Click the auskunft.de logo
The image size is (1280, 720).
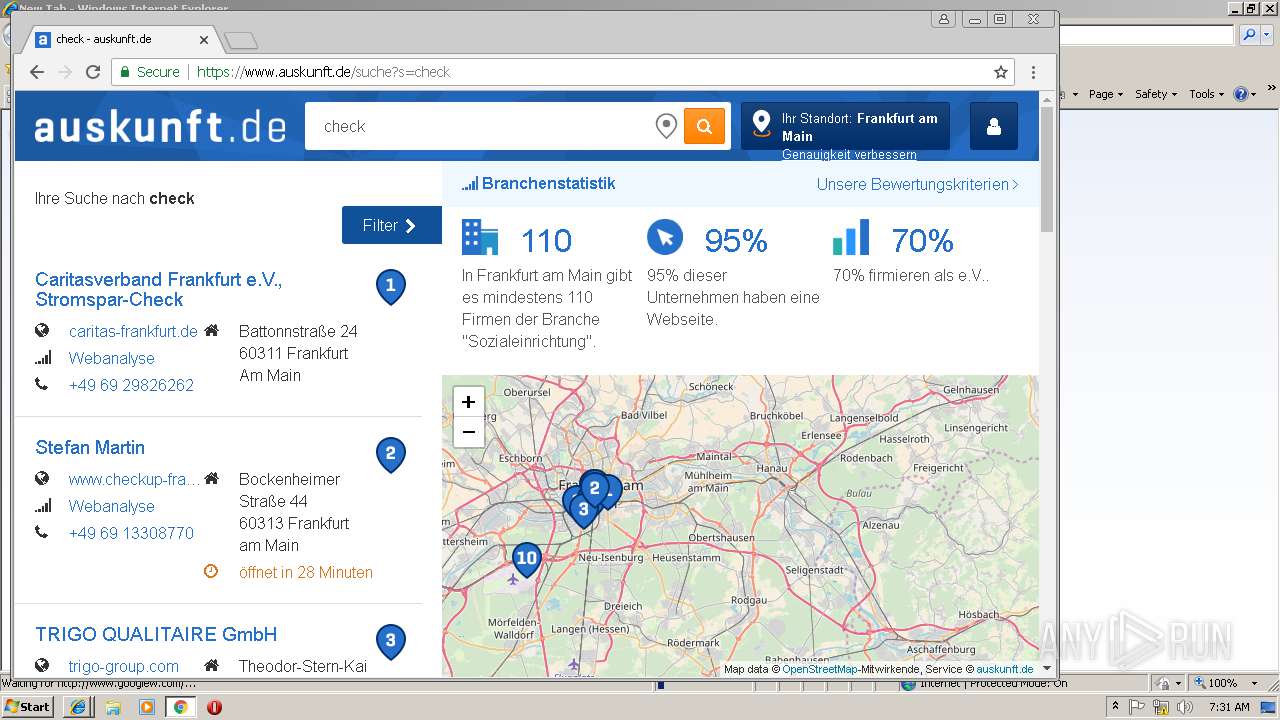pos(160,127)
